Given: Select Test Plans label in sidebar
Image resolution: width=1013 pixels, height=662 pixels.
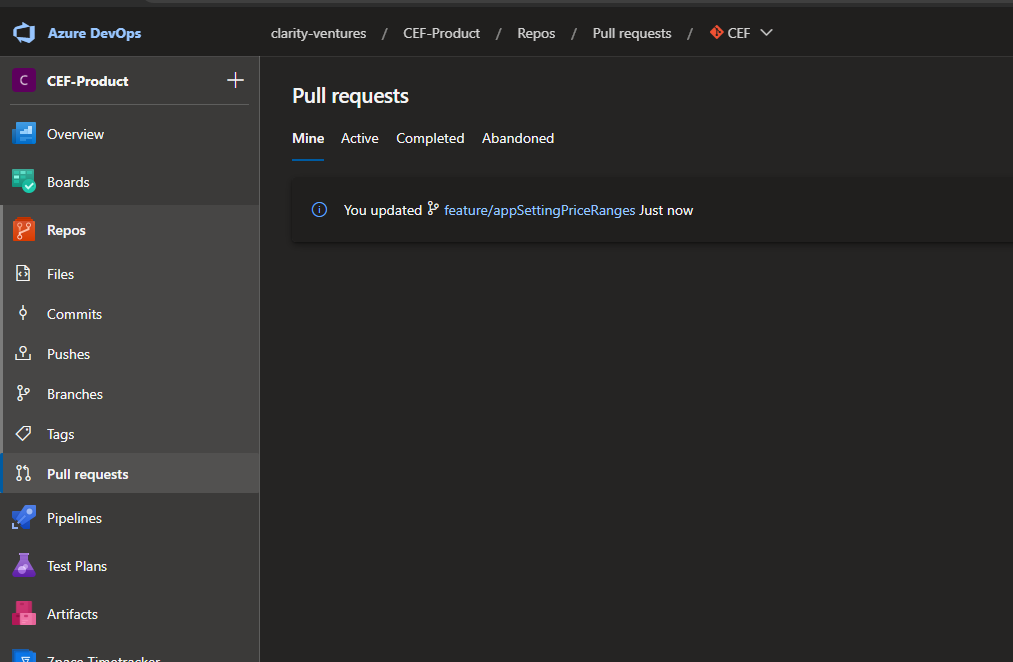Looking at the screenshot, I should pos(77,566).
